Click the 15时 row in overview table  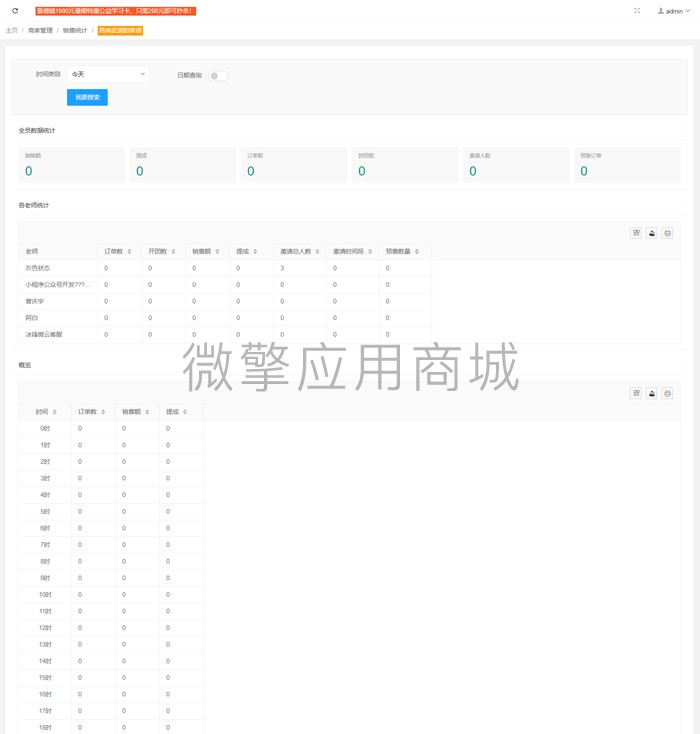pos(111,678)
